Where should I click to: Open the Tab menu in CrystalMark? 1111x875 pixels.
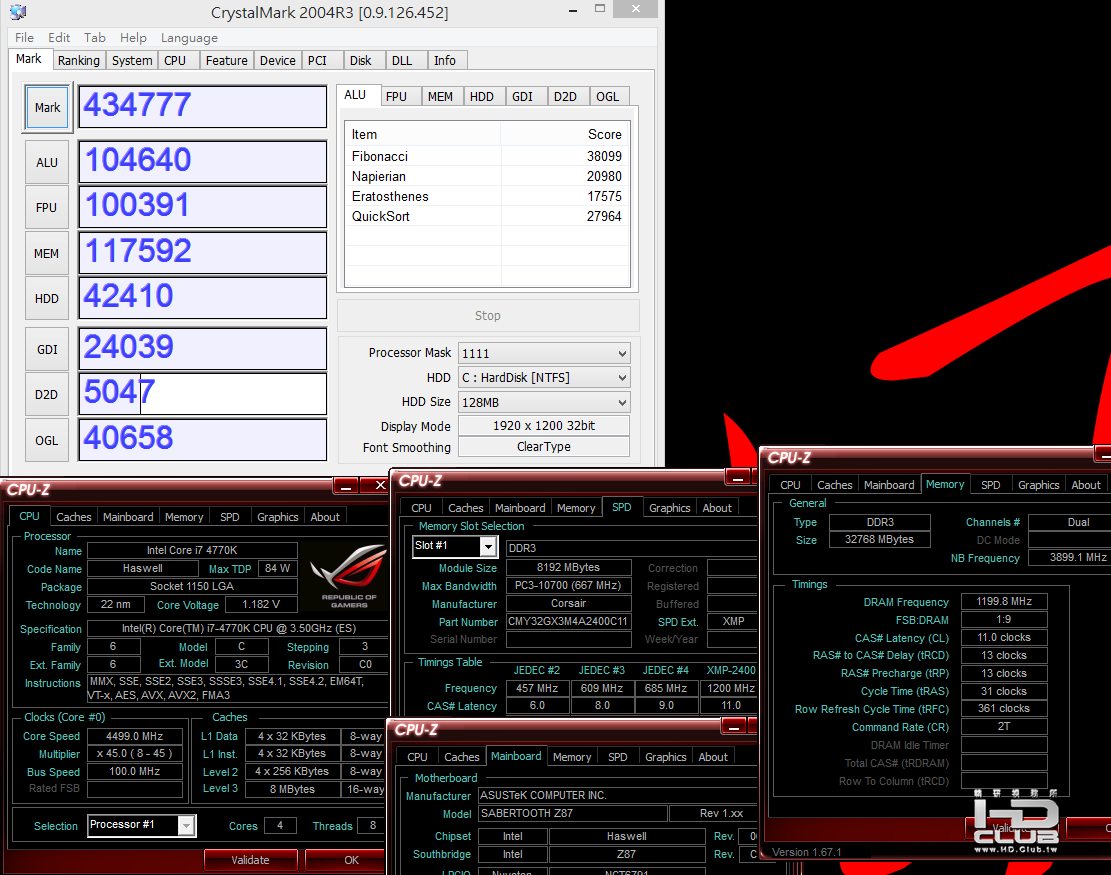(94, 38)
